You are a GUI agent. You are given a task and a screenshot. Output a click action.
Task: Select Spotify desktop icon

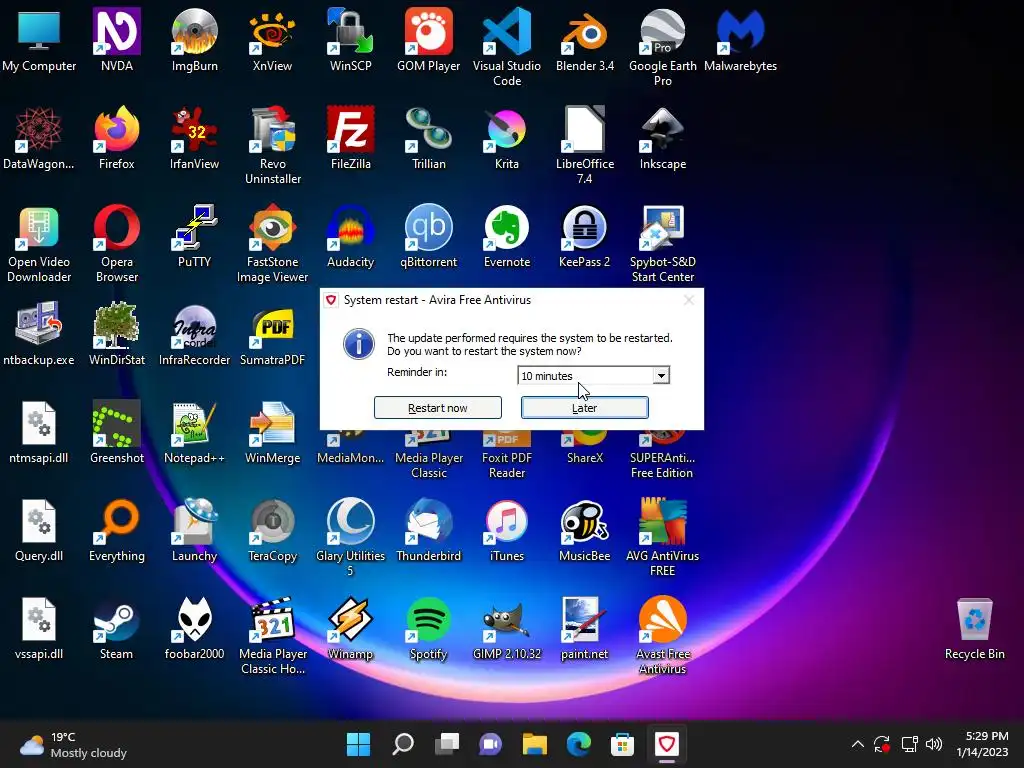(428, 628)
